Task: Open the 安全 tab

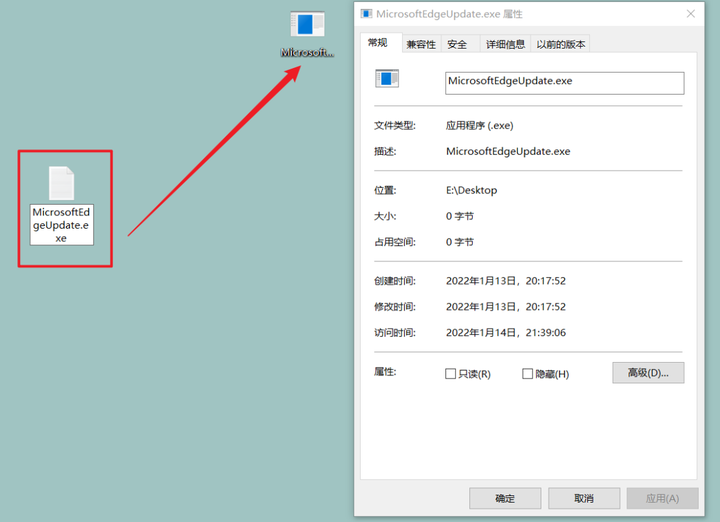Action: click(457, 44)
